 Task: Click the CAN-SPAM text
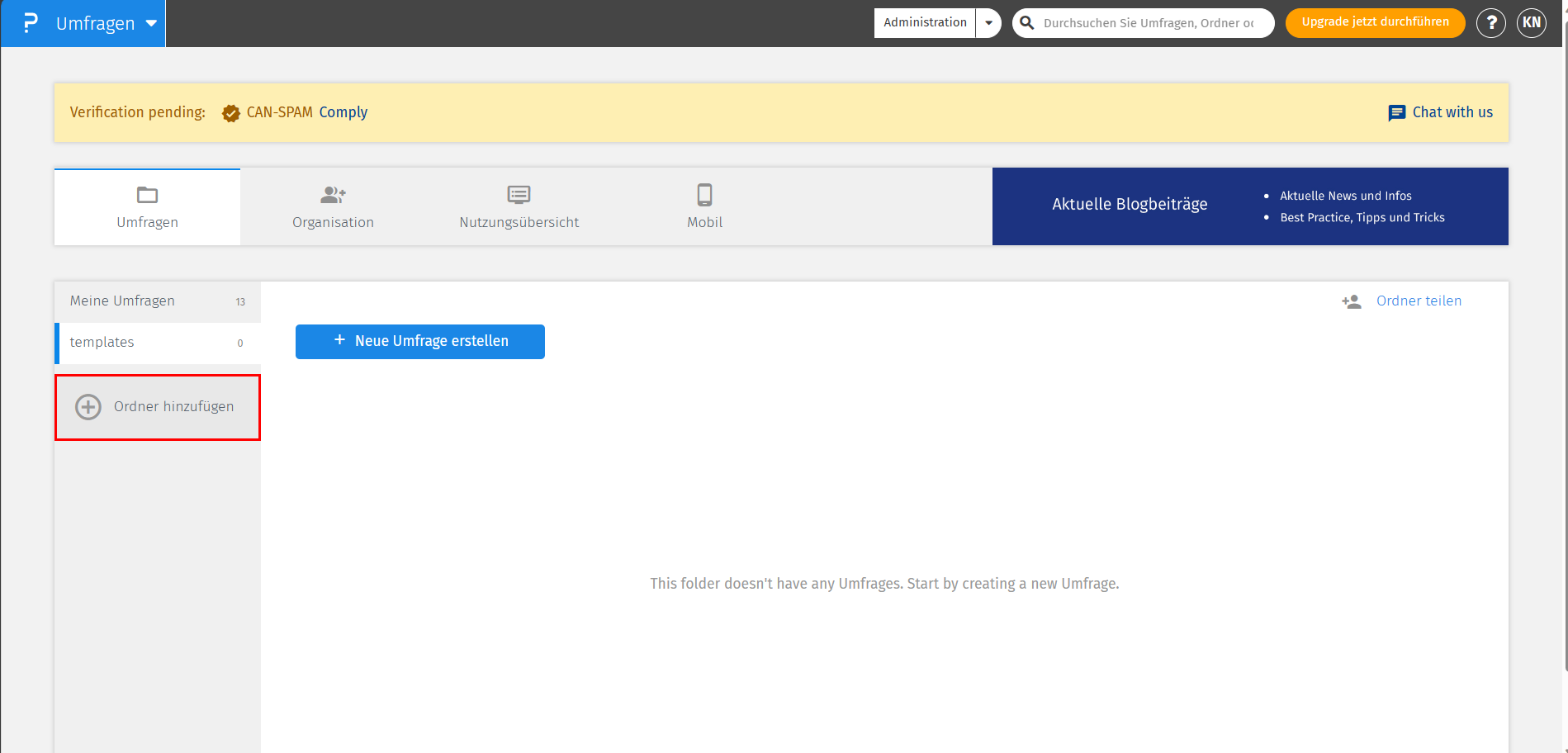[x=280, y=112]
